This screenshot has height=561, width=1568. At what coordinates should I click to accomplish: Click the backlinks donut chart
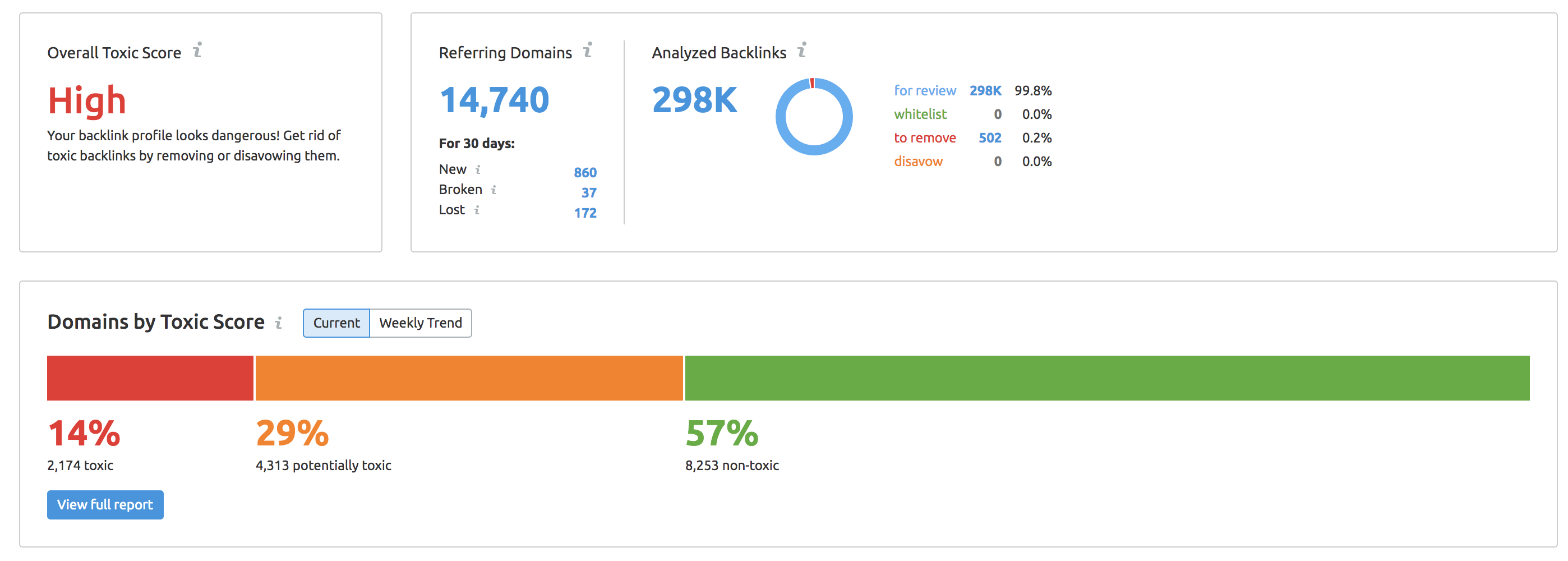point(813,117)
